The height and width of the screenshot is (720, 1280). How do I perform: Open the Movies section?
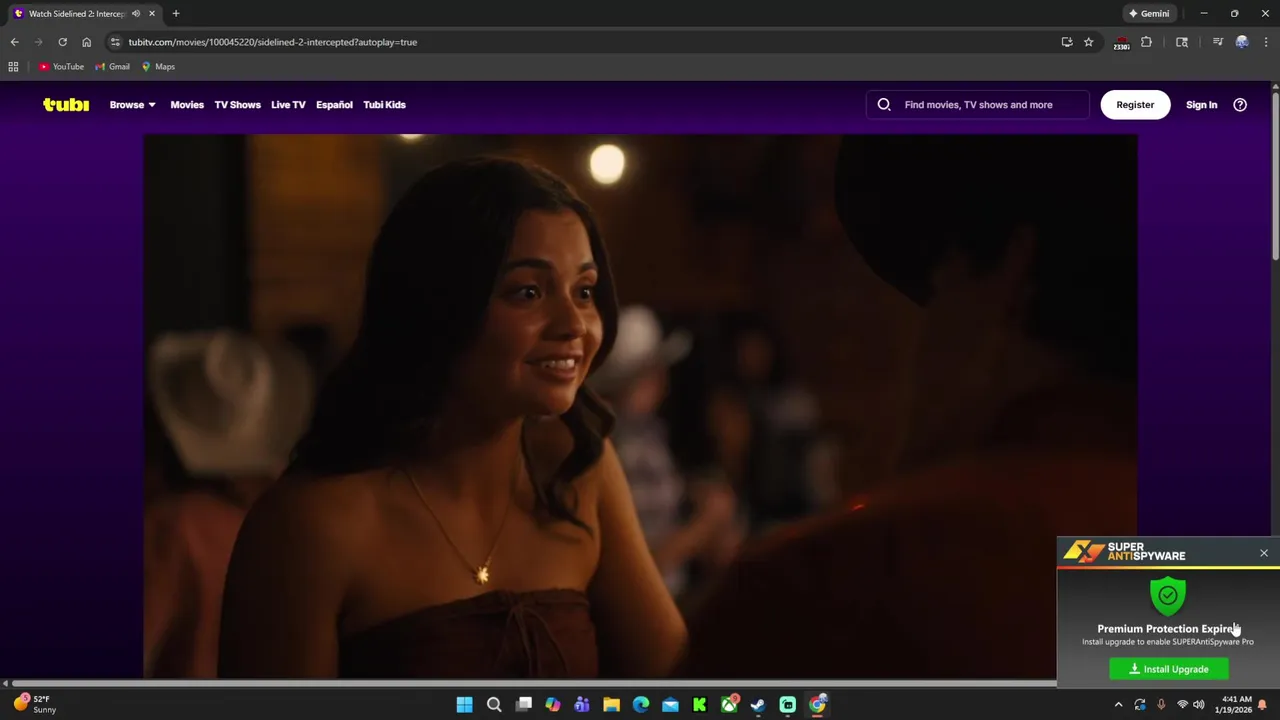click(x=187, y=104)
